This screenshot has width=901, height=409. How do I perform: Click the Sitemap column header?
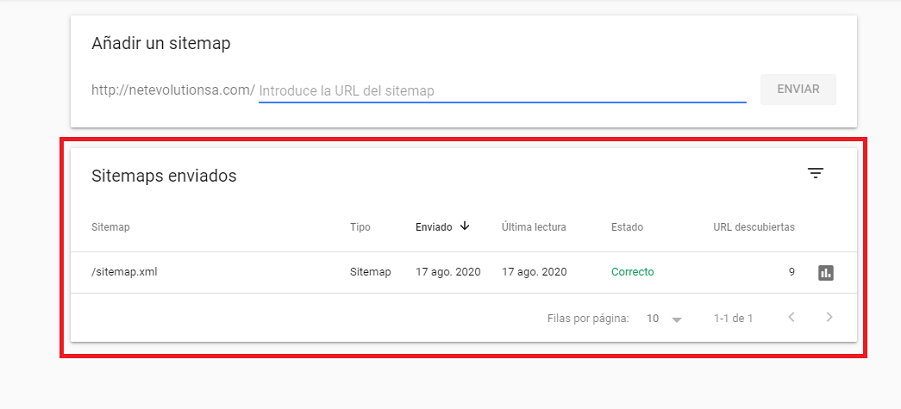(110, 227)
